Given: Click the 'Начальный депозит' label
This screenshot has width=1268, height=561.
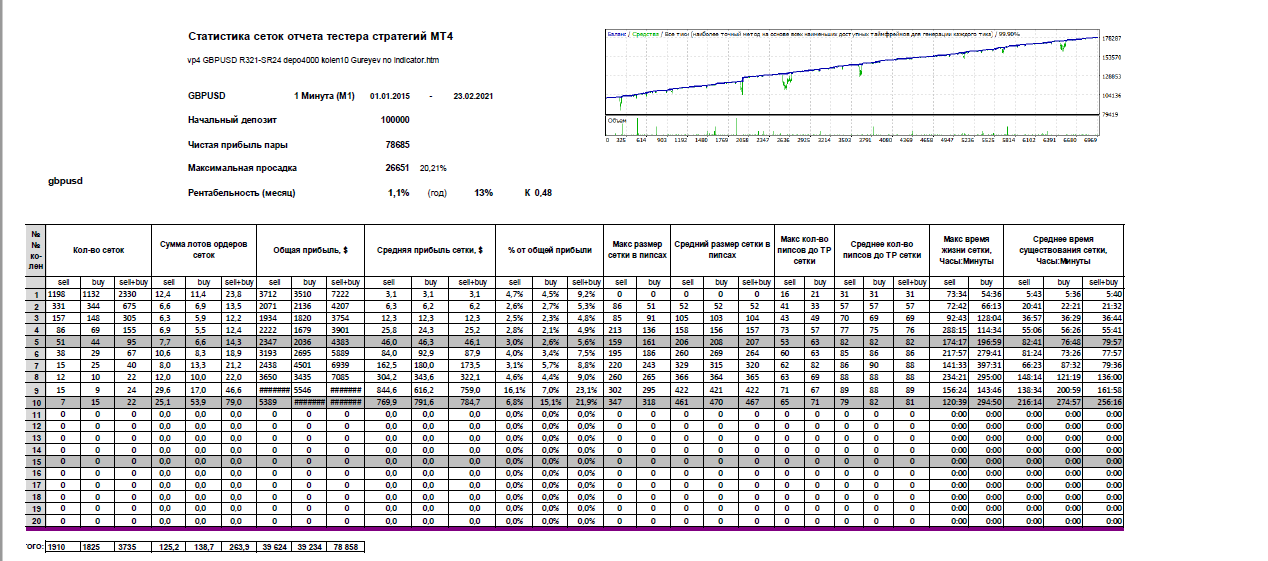Looking at the screenshot, I should (x=231, y=120).
